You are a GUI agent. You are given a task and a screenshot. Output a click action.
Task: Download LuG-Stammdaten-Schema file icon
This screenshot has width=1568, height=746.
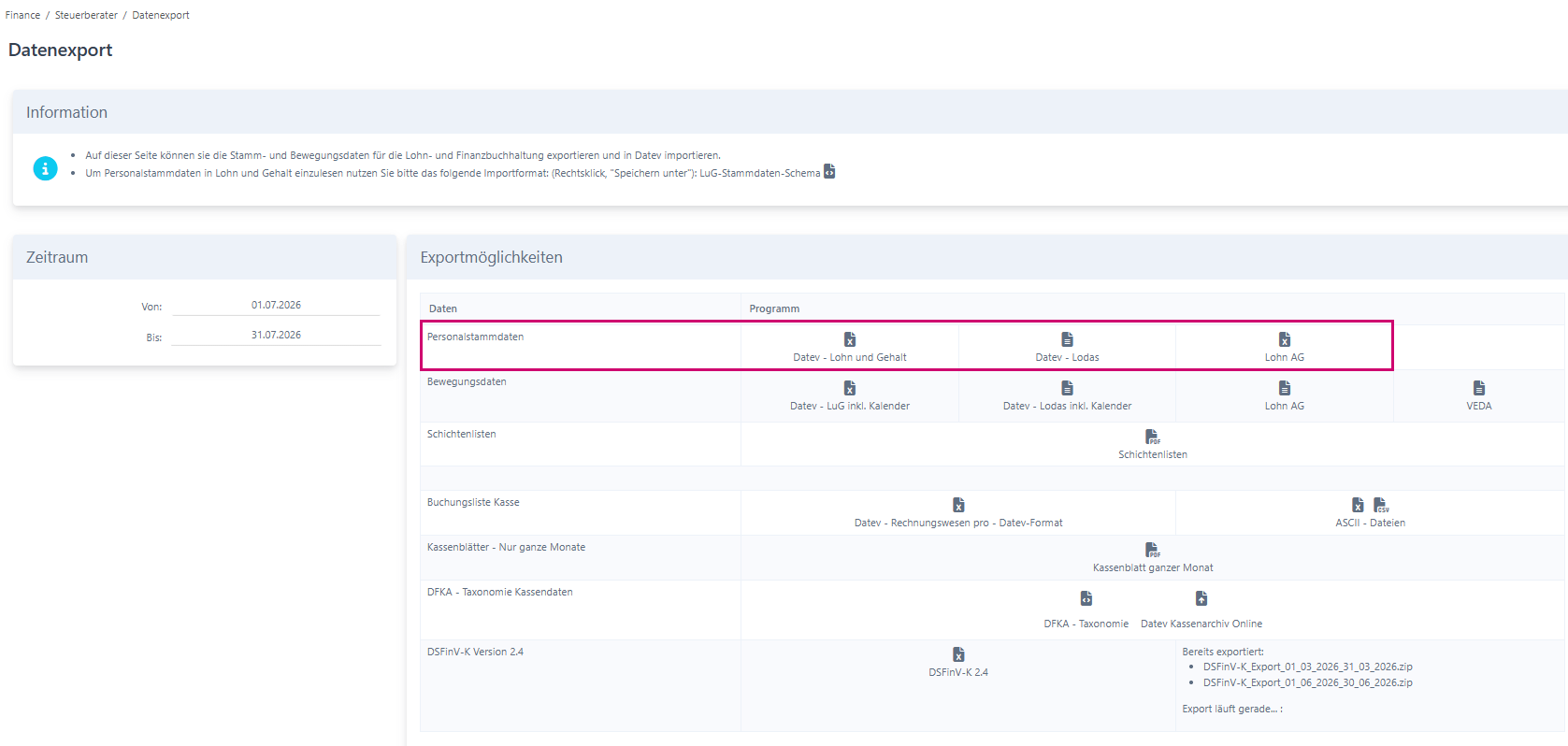click(829, 172)
